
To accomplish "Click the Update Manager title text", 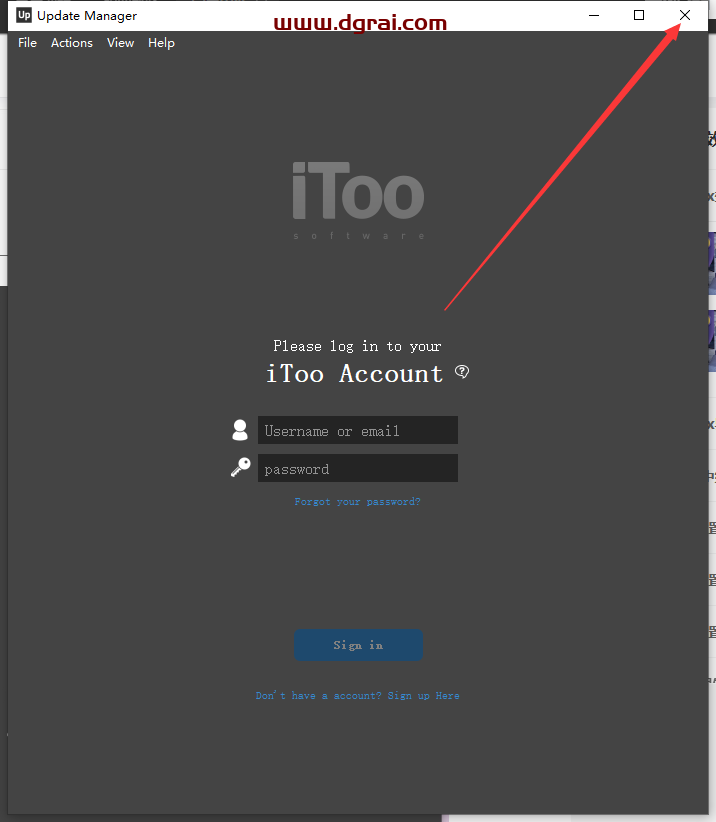I will coord(87,16).
